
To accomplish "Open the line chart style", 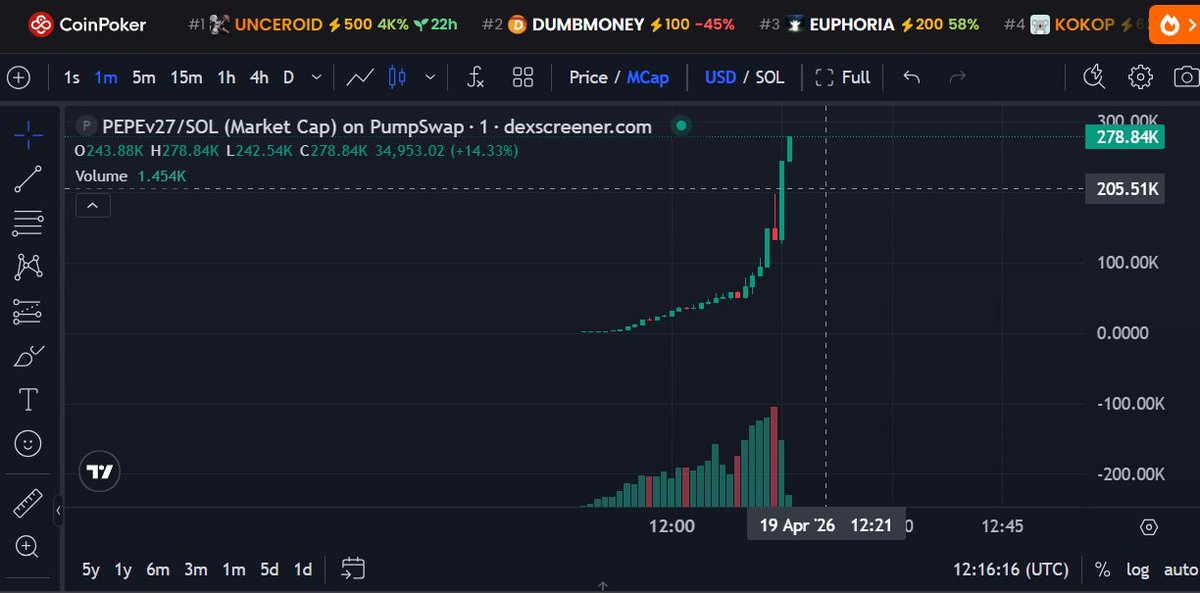I will pos(361,77).
